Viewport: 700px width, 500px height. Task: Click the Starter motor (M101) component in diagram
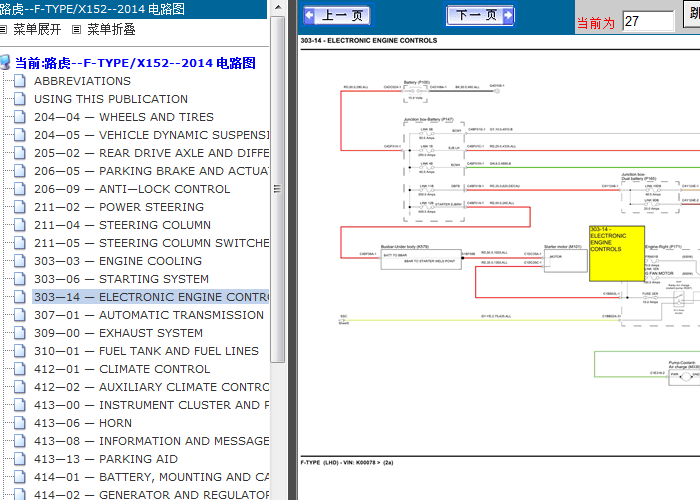566,261
